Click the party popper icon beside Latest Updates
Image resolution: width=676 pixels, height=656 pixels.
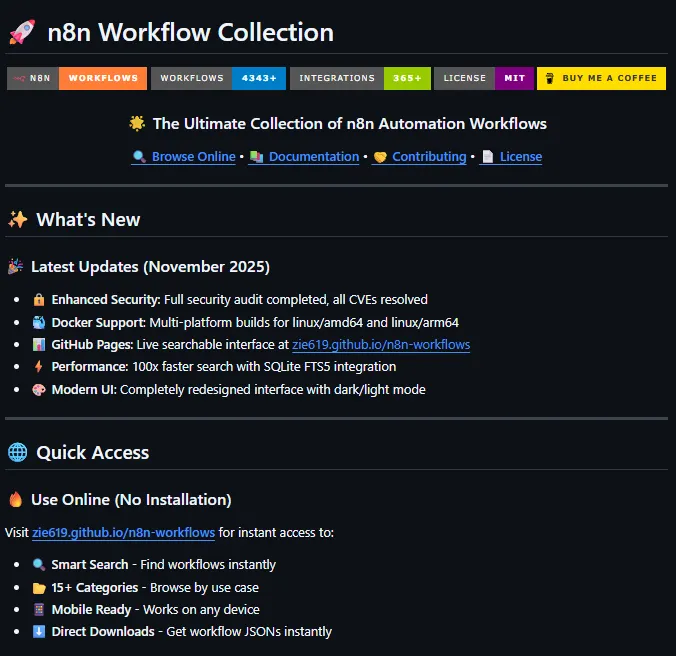click(x=16, y=266)
